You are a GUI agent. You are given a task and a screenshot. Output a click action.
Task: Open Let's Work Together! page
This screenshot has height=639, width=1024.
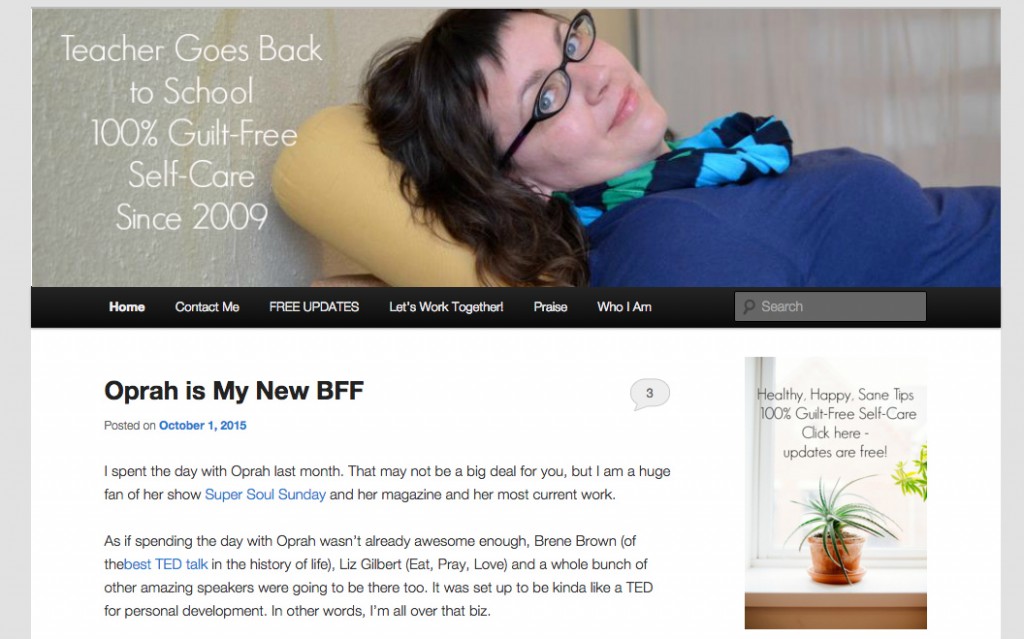[x=446, y=307]
